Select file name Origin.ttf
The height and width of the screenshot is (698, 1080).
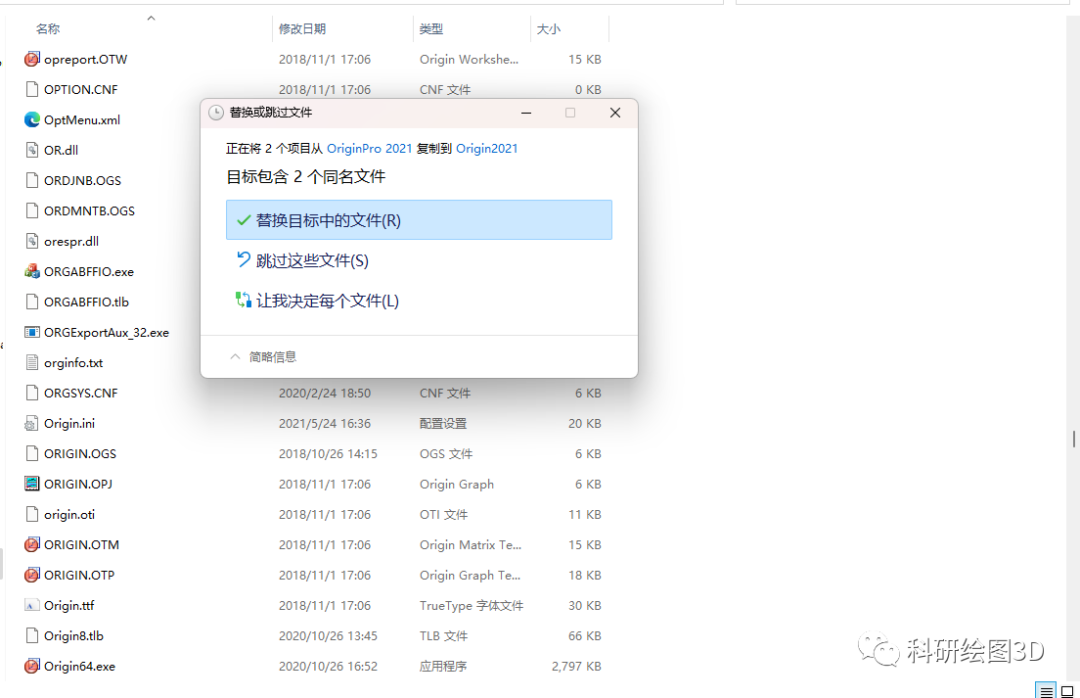click(x=69, y=605)
